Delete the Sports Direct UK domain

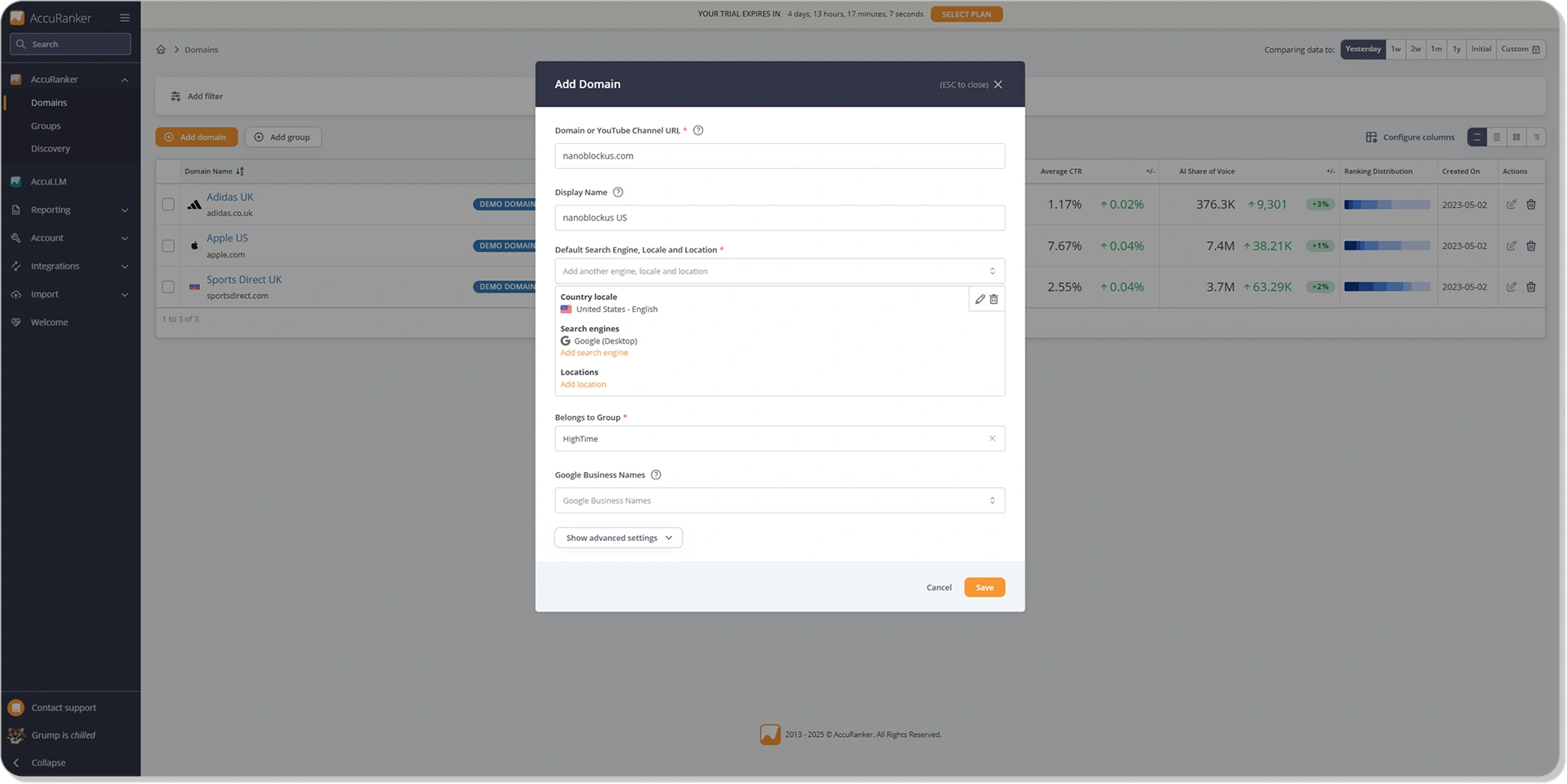coord(1531,287)
